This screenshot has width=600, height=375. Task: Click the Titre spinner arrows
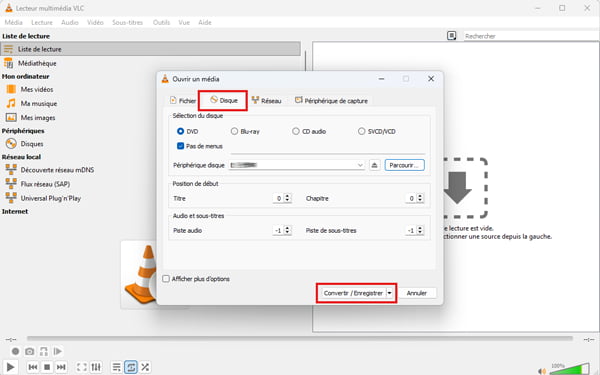point(287,198)
